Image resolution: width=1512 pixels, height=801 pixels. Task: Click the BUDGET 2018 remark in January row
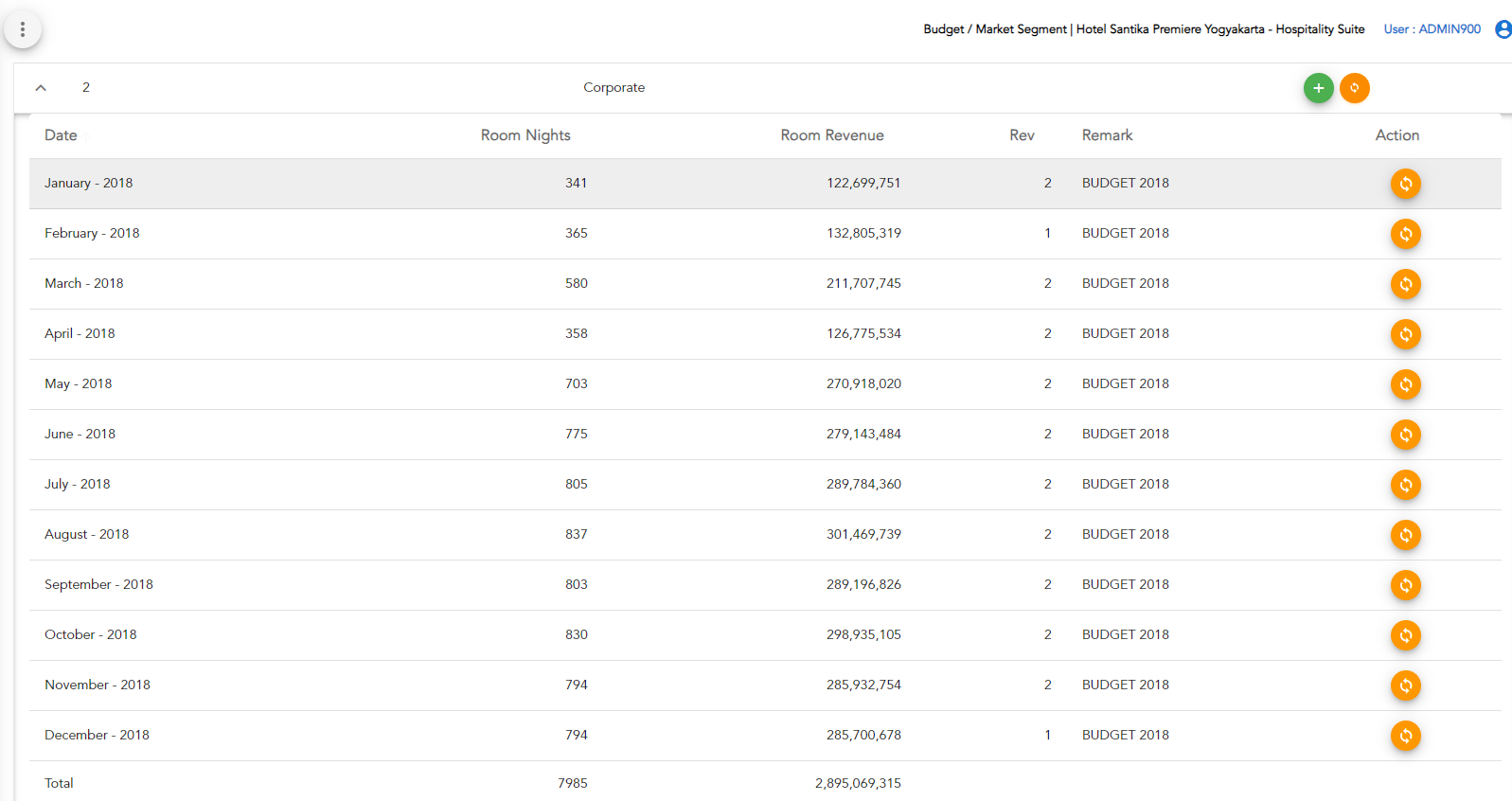[1125, 183]
